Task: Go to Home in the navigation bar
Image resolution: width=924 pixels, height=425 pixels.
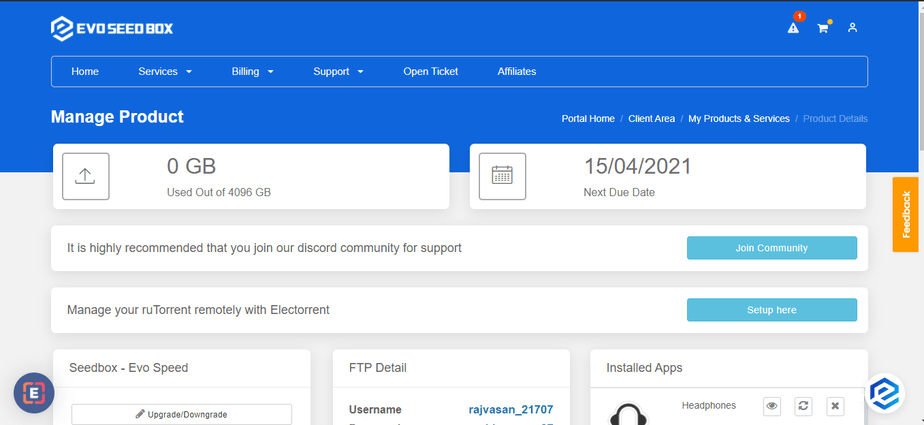Action: click(85, 72)
